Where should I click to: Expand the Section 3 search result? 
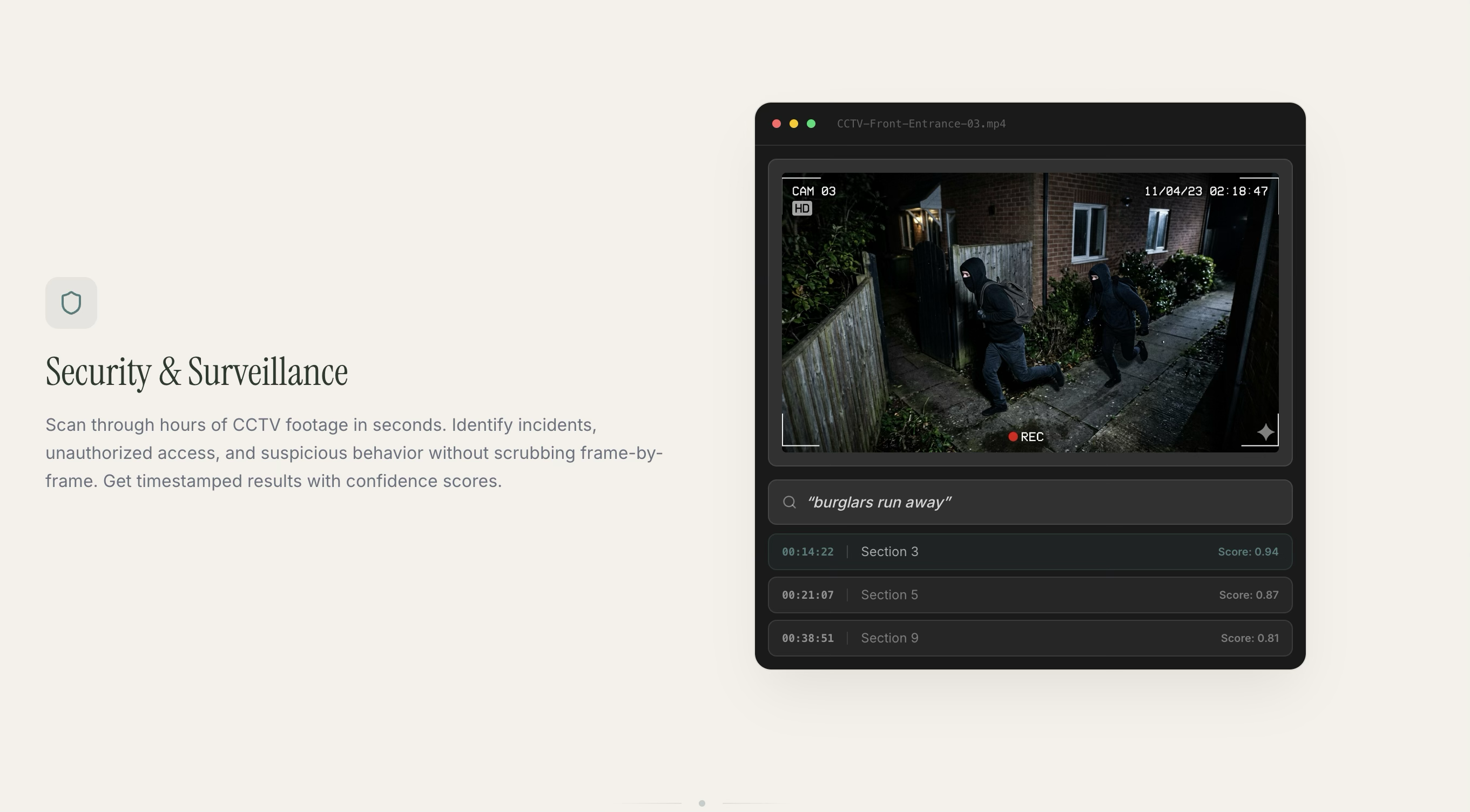[x=1030, y=551]
